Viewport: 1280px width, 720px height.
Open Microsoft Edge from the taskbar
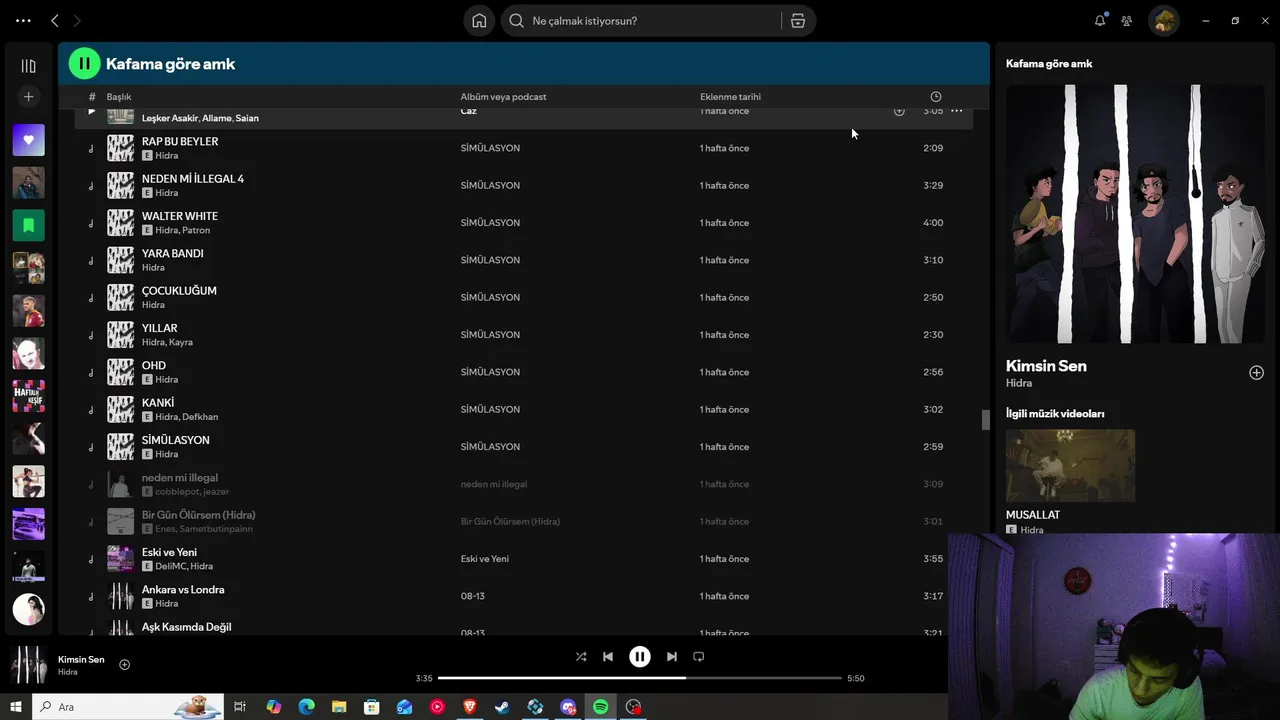(306, 707)
